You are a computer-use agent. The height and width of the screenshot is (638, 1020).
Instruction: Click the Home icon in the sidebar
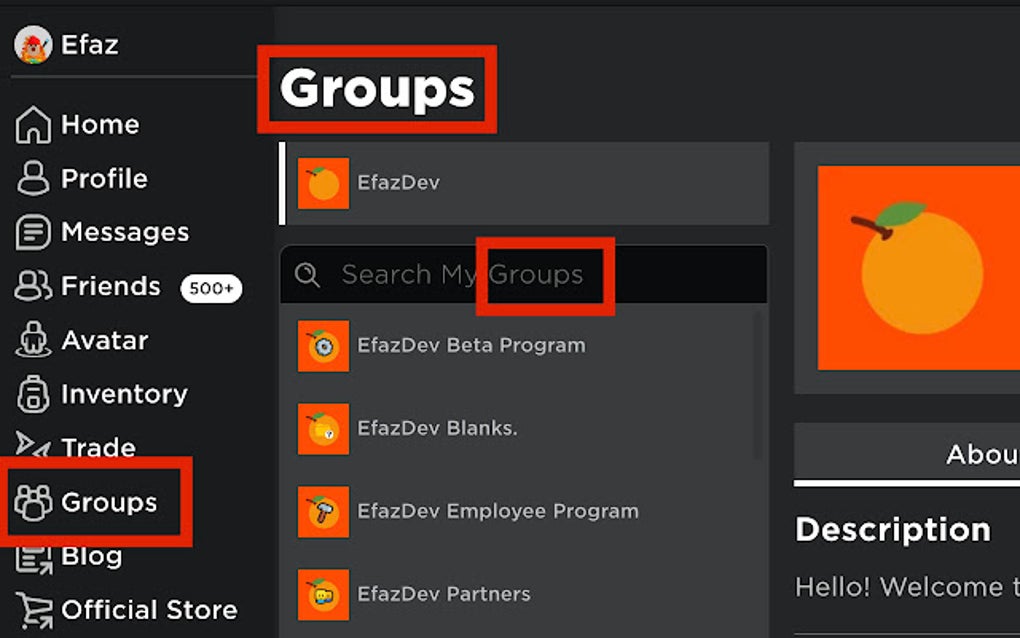tap(33, 124)
